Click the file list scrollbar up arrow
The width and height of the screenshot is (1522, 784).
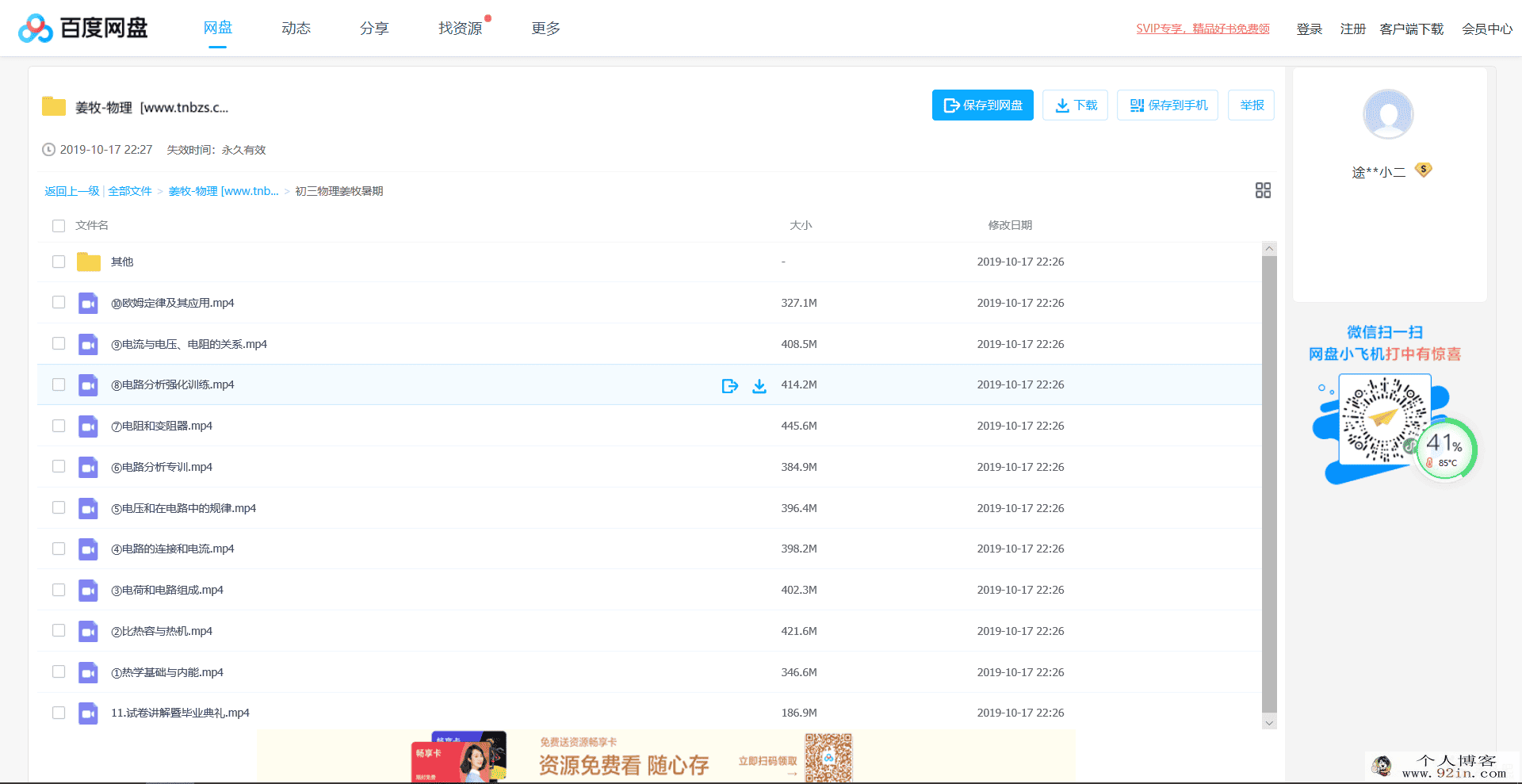(x=1269, y=248)
